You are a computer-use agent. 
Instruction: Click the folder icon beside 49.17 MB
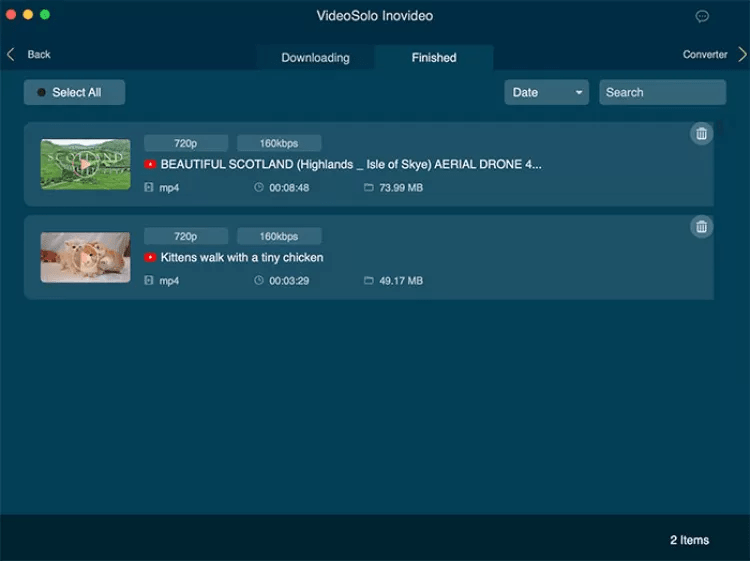click(x=368, y=281)
